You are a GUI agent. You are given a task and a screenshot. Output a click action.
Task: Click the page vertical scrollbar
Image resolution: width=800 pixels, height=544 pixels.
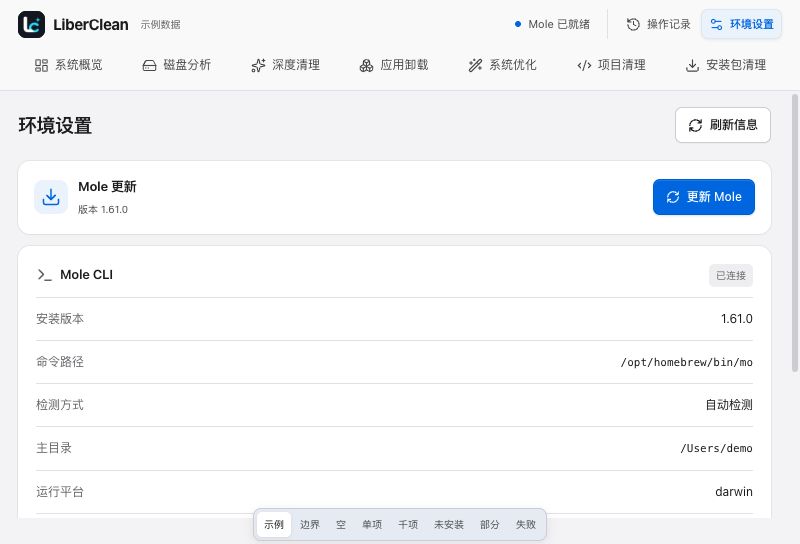pos(795,233)
